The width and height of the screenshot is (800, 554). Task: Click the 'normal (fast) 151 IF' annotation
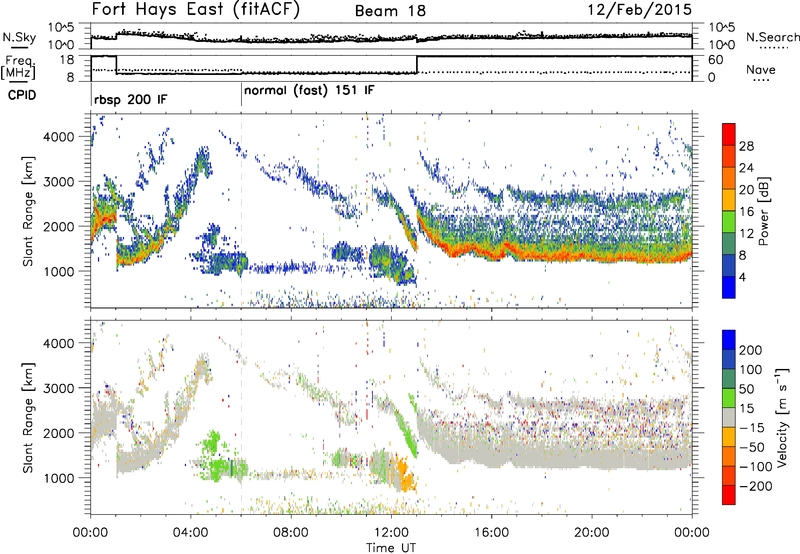[x=309, y=91]
